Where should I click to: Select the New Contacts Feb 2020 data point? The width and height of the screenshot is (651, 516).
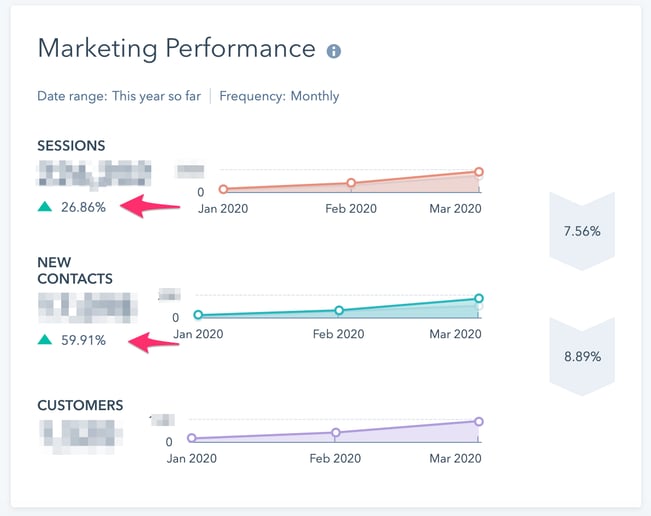(339, 310)
